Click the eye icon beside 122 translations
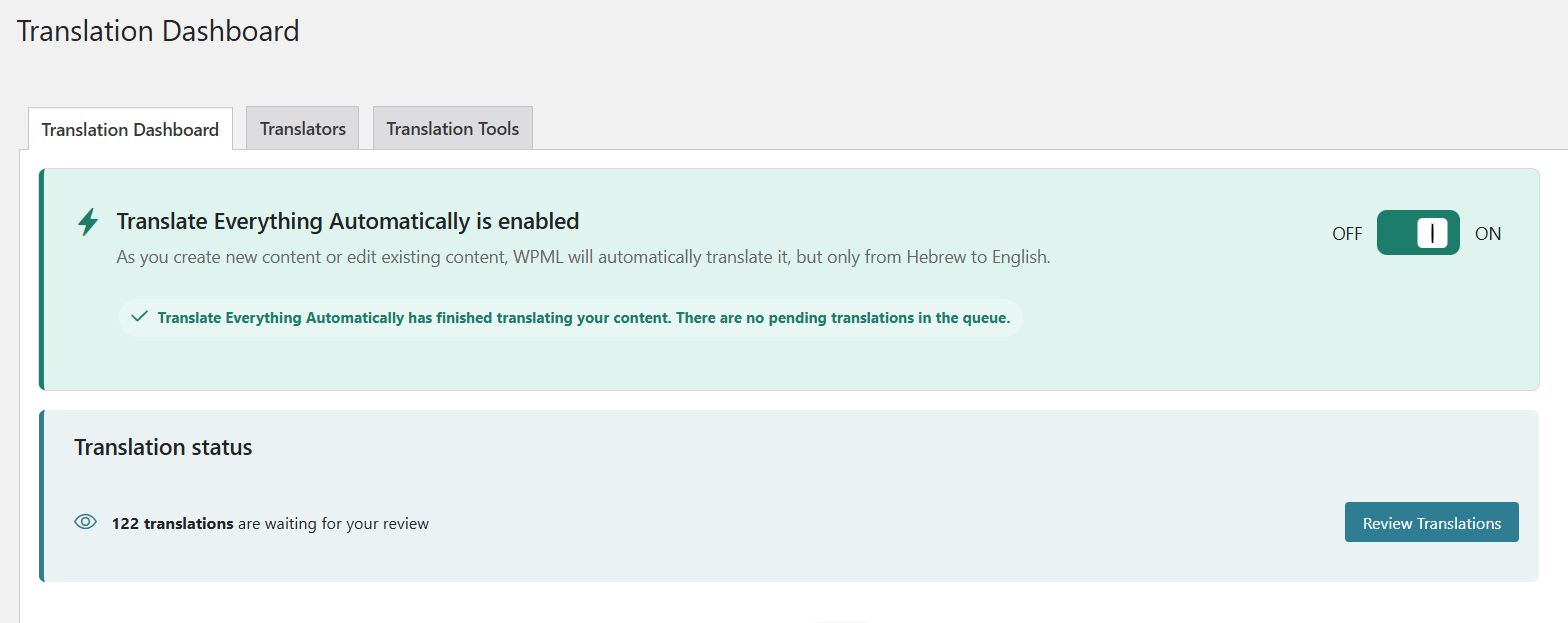The image size is (1568, 623). pyautogui.click(x=86, y=522)
